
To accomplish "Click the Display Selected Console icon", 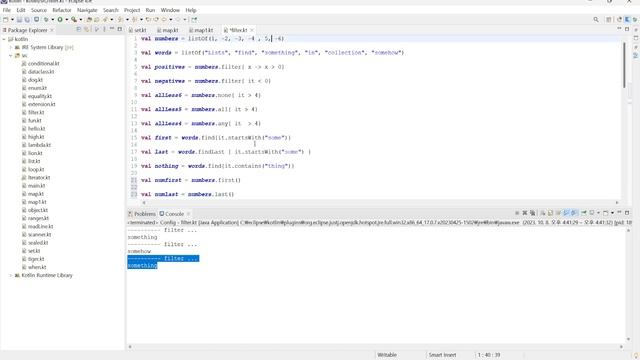I will coord(592,213).
